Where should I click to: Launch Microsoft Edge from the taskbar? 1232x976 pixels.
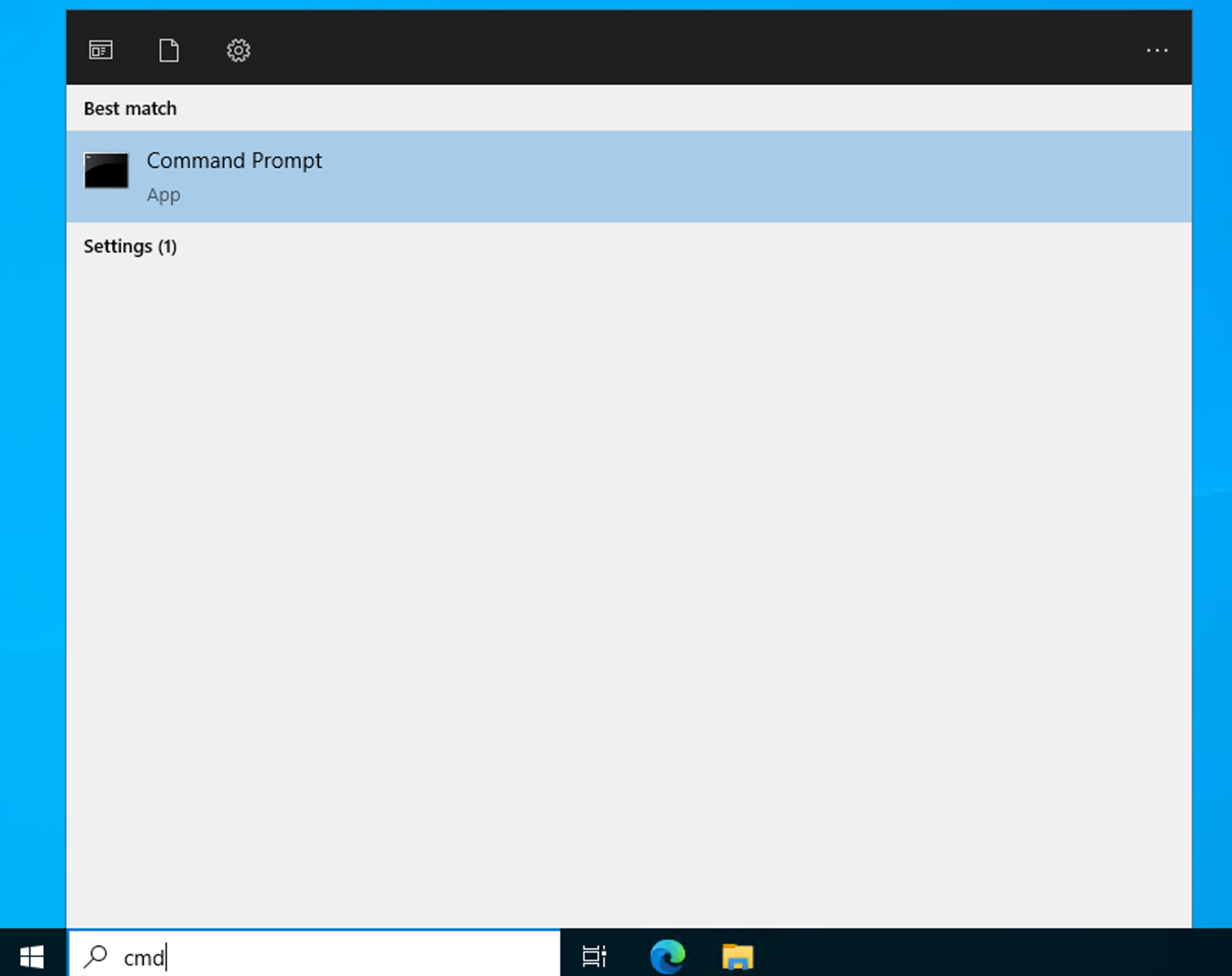[667, 956]
